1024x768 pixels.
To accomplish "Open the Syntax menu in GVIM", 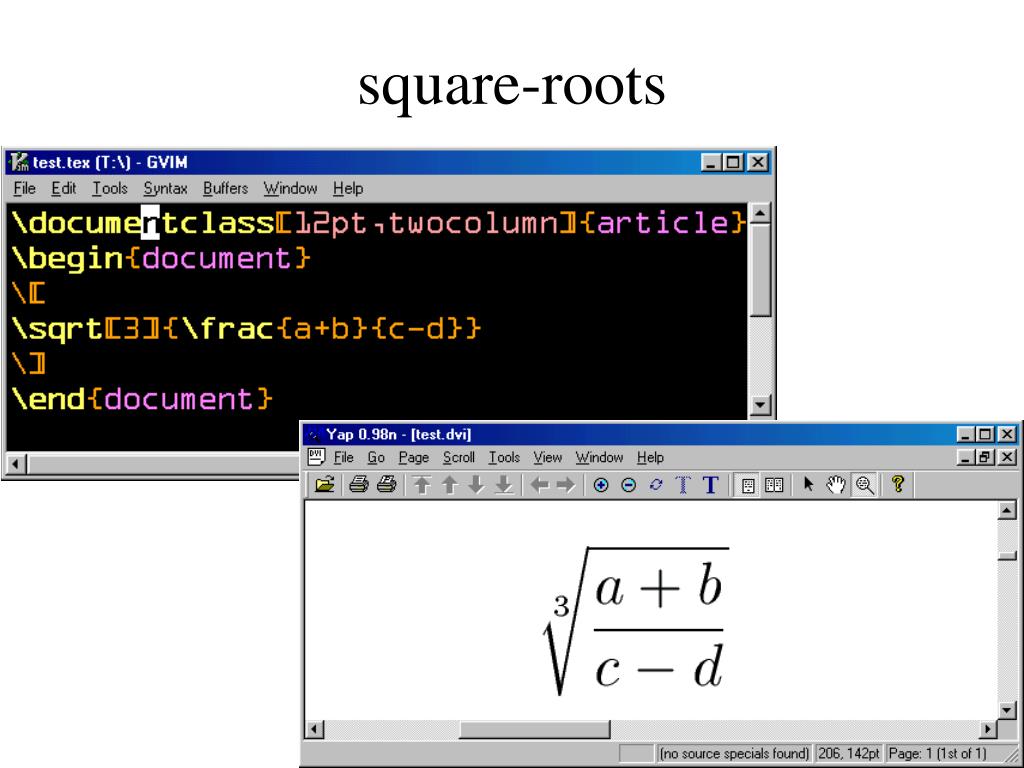I will click(165, 188).
